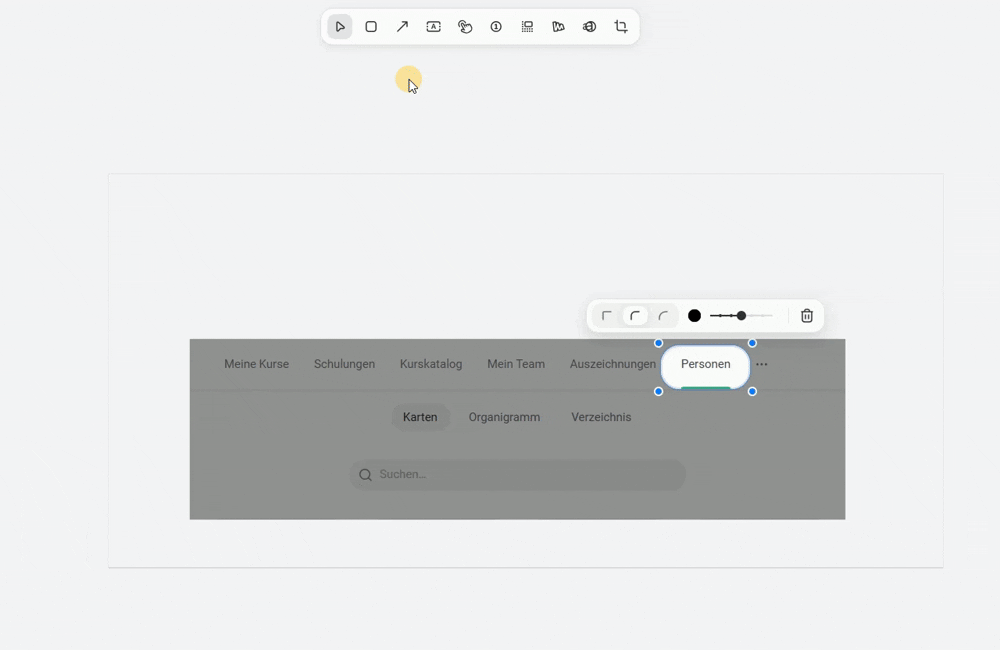This screenshot has width=1000, height=650.
Task: Activate the text box tool
Action: pos(433,27)
